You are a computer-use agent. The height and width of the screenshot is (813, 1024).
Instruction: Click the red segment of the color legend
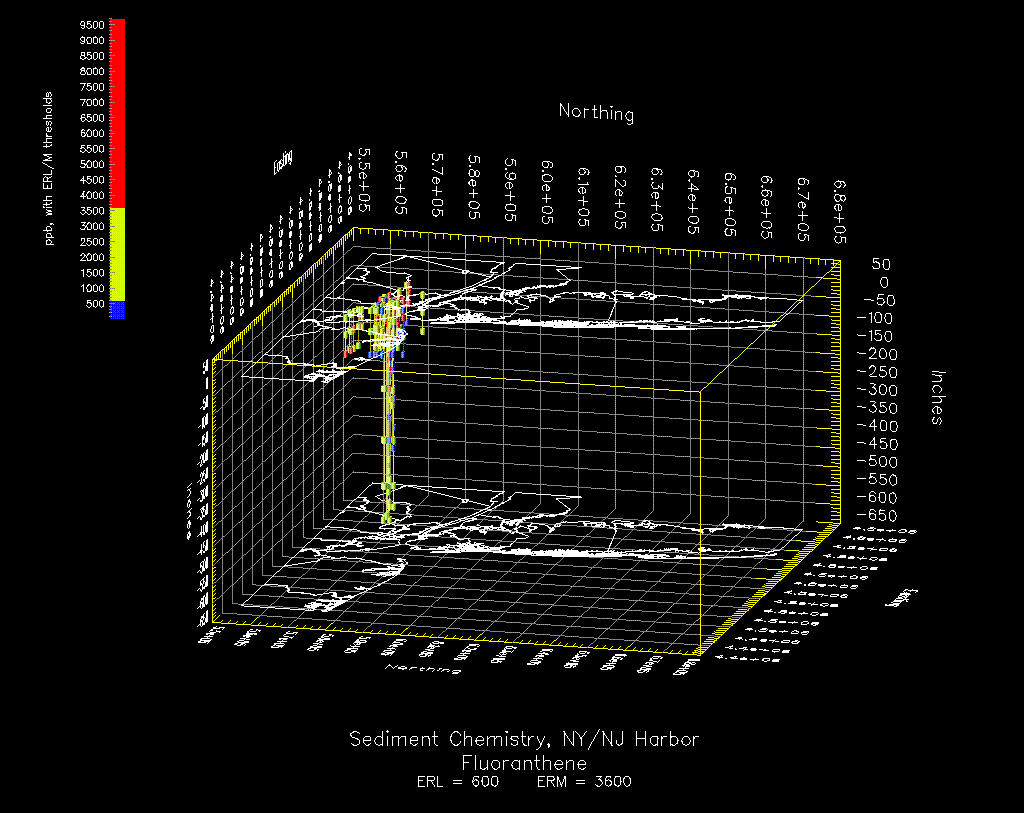click(117, 112)
